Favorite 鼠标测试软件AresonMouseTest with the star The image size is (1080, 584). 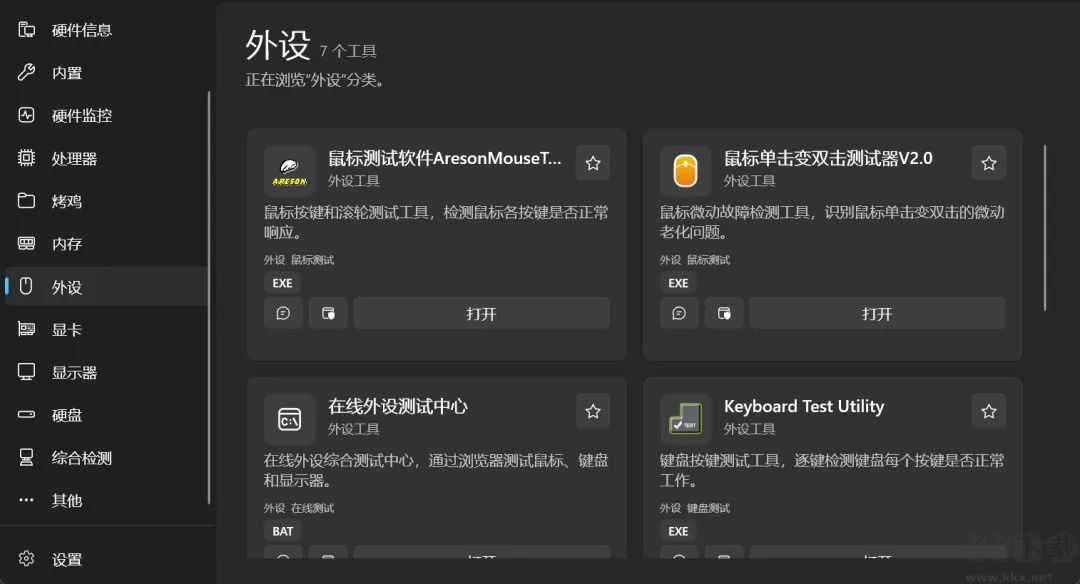593,163
